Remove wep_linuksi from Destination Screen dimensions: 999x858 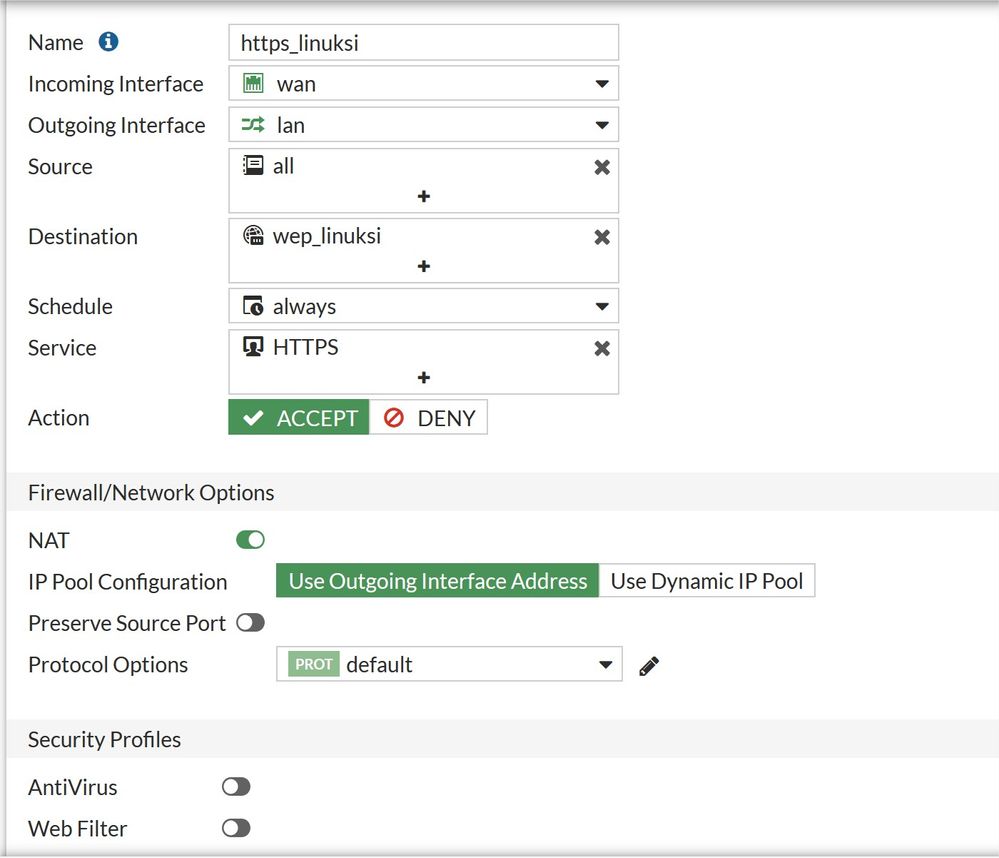[602, 237]
